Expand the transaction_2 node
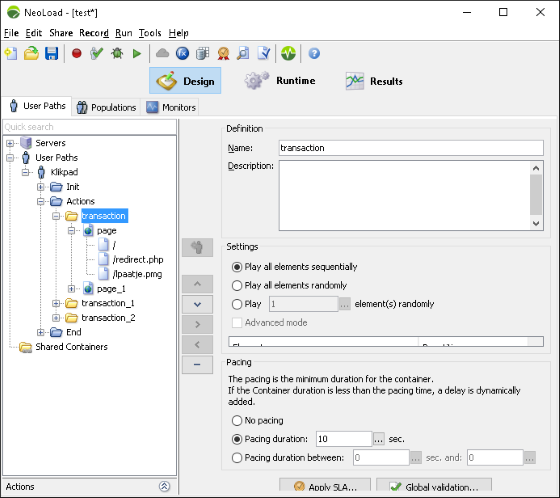Screen dimensions: 560x498 click(x=56, y=318)
